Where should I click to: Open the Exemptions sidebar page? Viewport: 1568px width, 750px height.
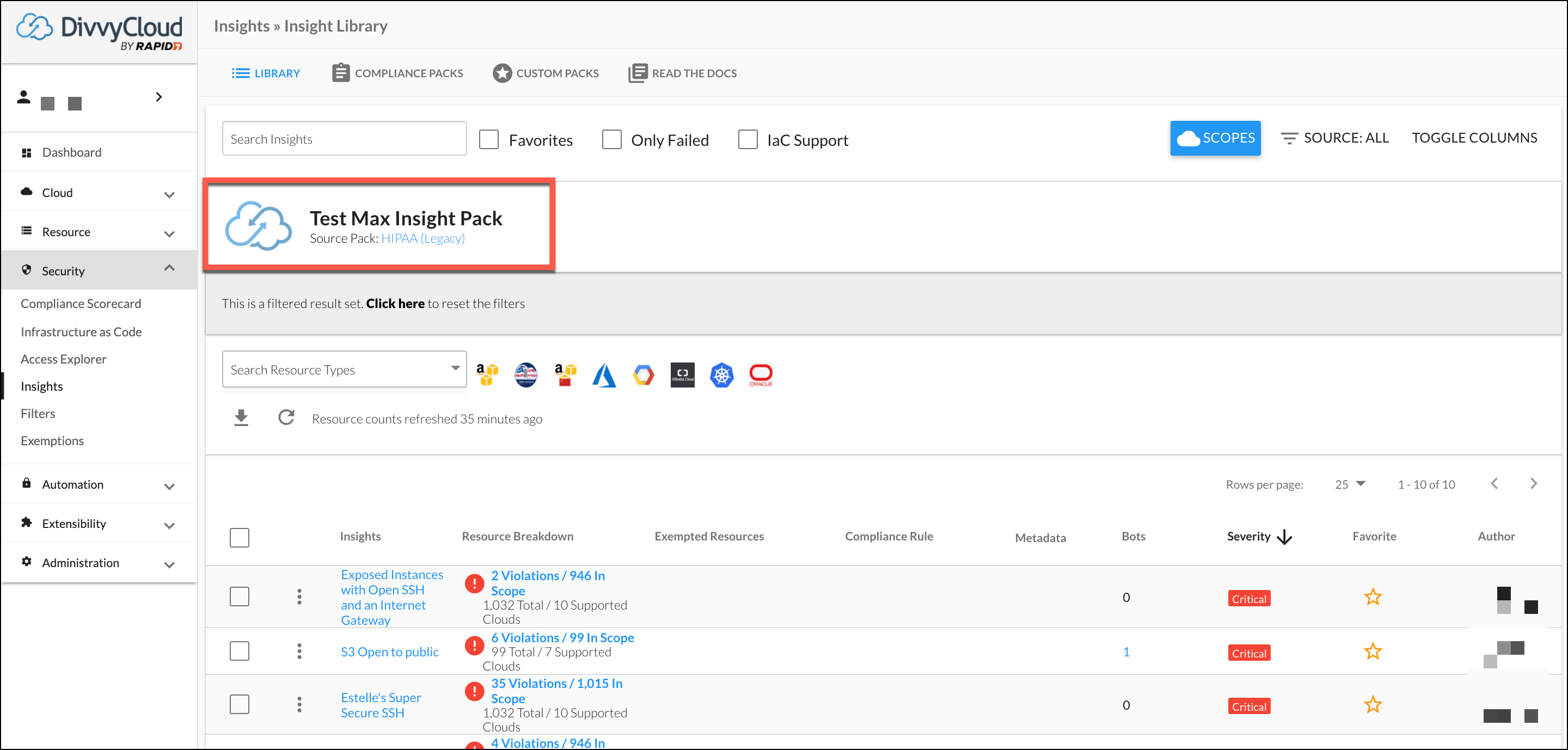(52, 440)
